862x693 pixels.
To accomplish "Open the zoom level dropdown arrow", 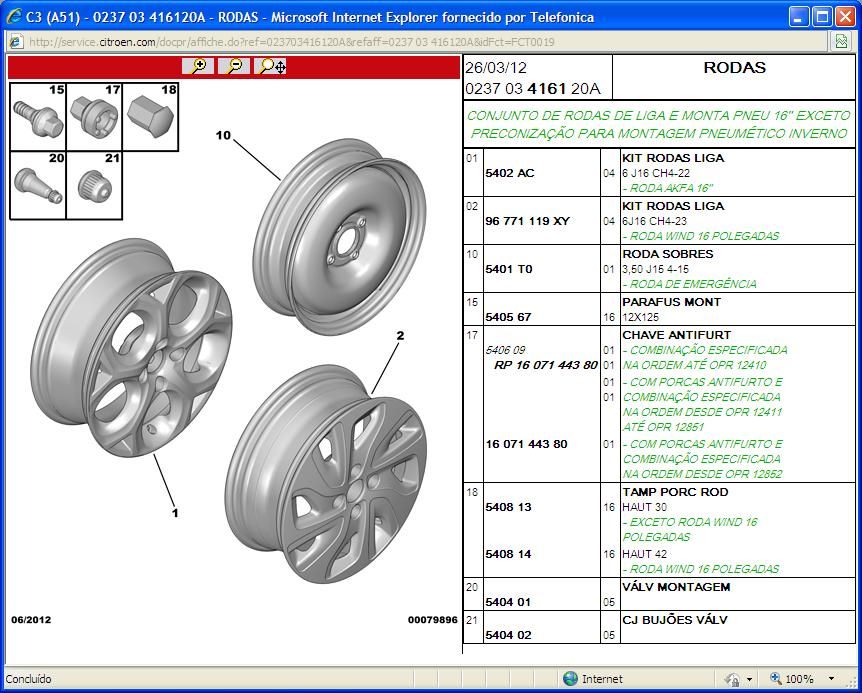I will 831,679.
